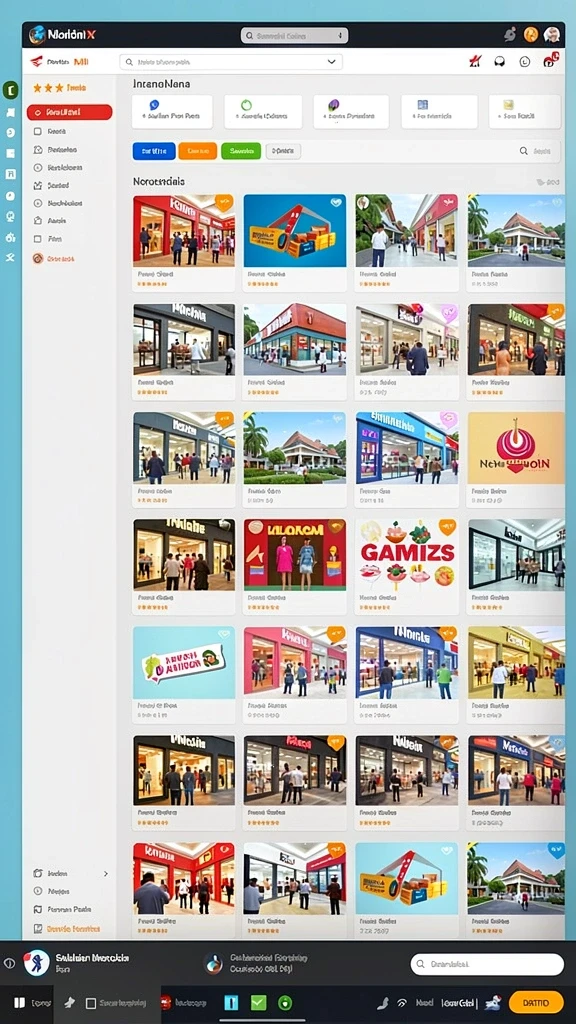The width and height of the screenshot is (576, 1024).
Task: Click the headset support icon
Action: 500,62
